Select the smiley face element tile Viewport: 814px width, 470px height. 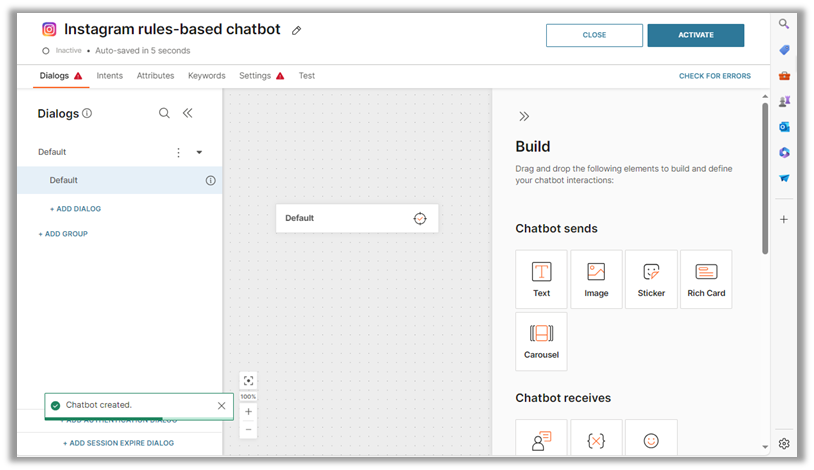coord(651,439)
